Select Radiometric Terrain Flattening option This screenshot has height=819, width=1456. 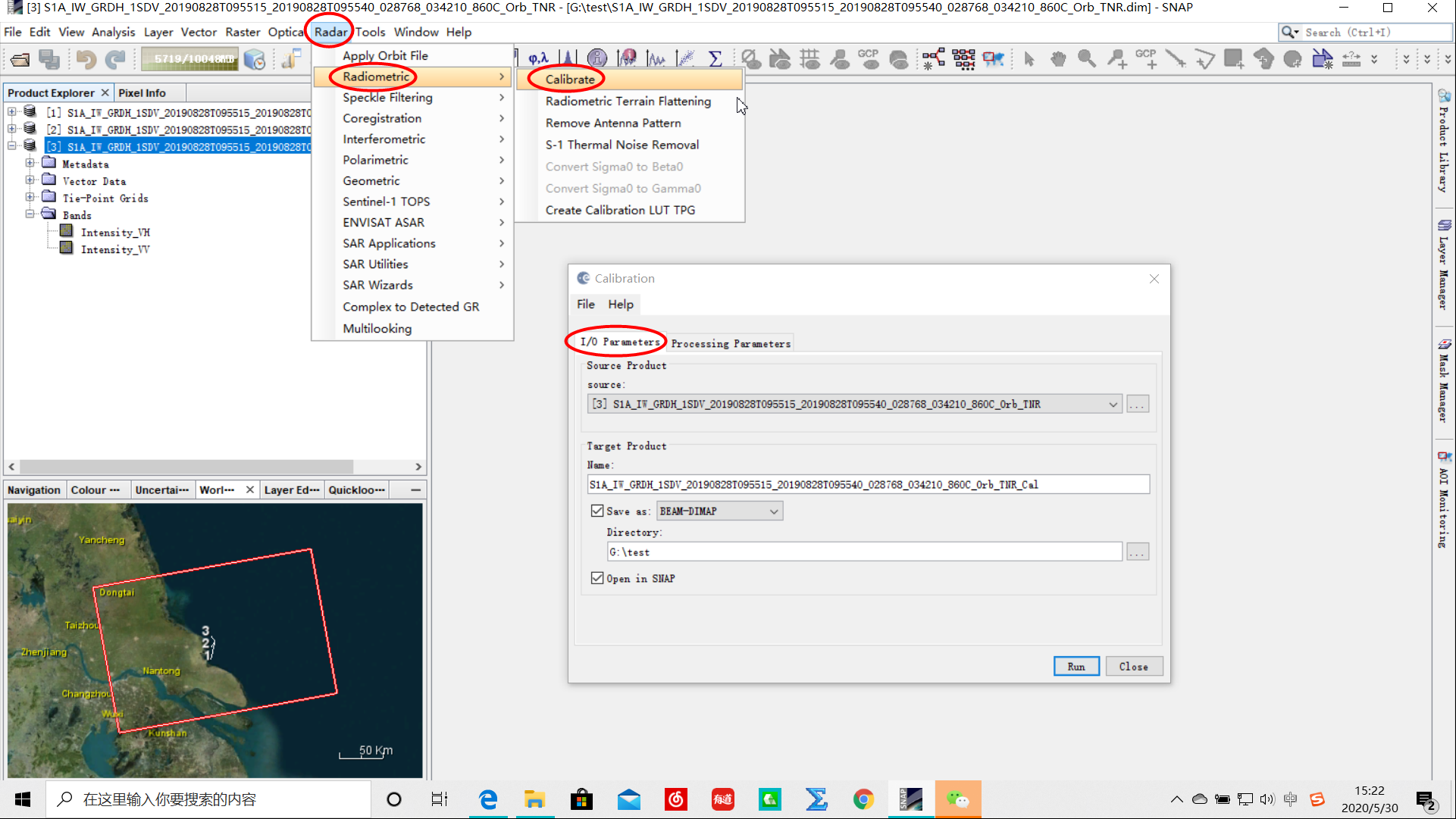tap(628, 101)
